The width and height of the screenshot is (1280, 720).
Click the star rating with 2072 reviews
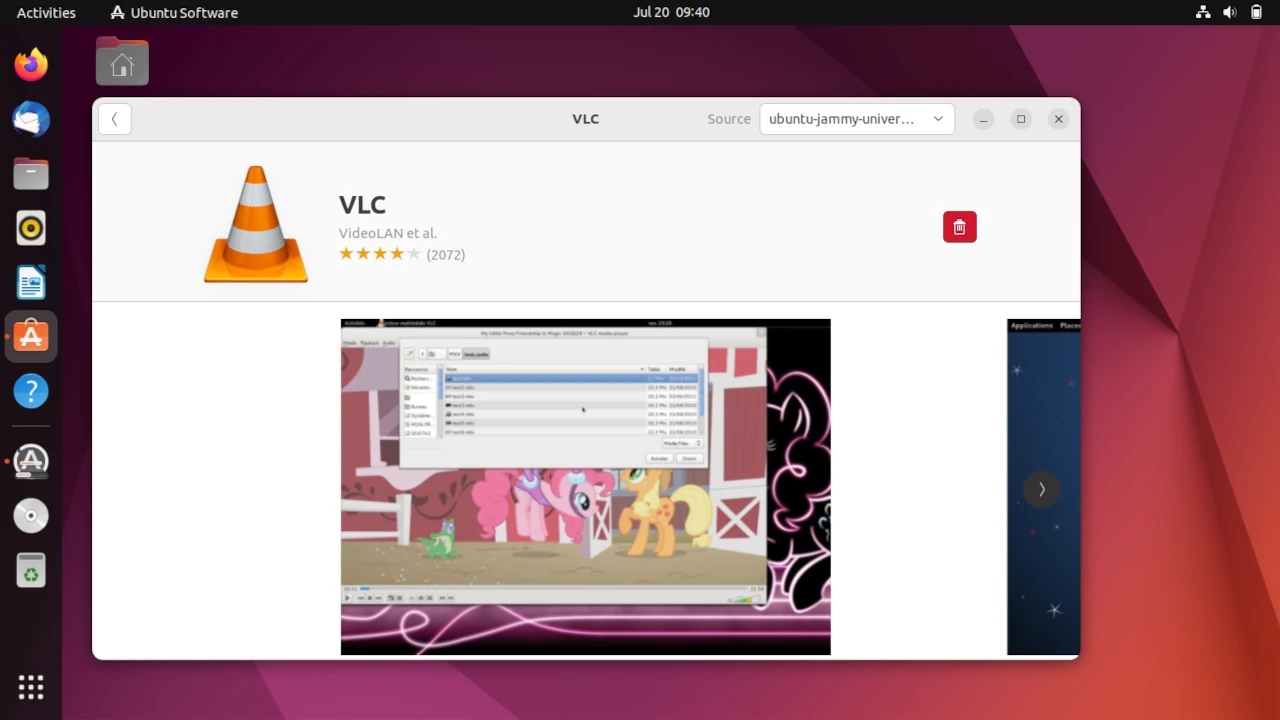401,254
